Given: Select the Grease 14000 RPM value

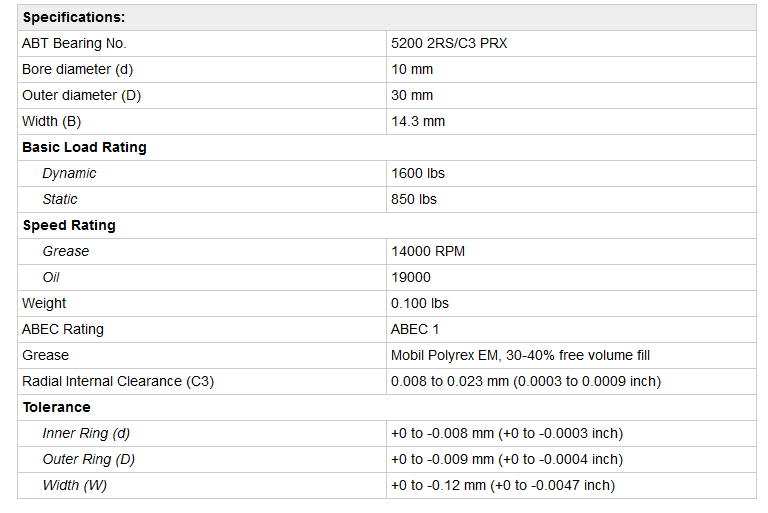Looking at the screenshot, I should point(428,251).
